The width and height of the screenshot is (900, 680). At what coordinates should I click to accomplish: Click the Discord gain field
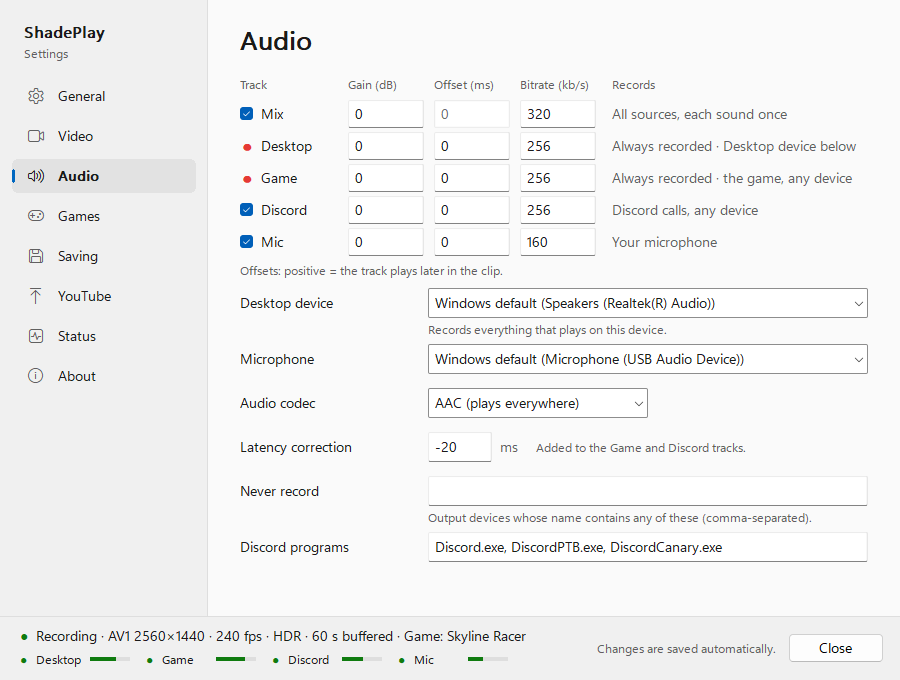coord(386,210)
